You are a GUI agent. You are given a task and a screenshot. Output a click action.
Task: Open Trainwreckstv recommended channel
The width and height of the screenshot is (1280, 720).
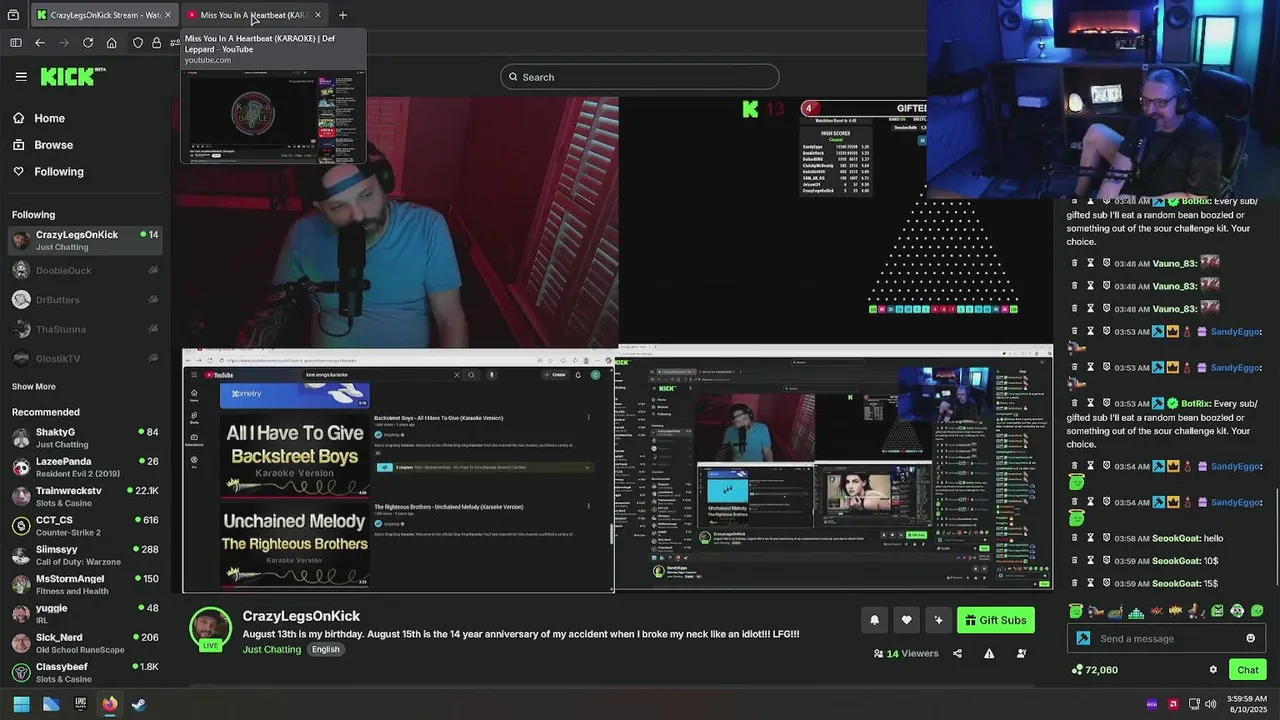(85, 496)
